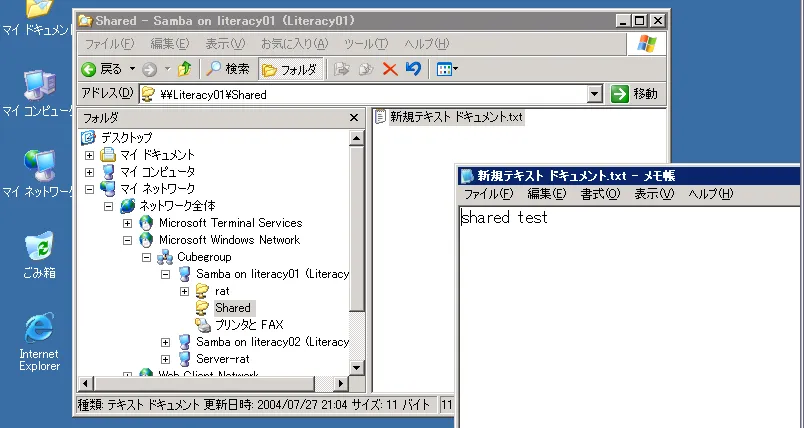804x428 pixels.
Task: Click folder tree scroll up arrow
Action: (x=356, y=138)
